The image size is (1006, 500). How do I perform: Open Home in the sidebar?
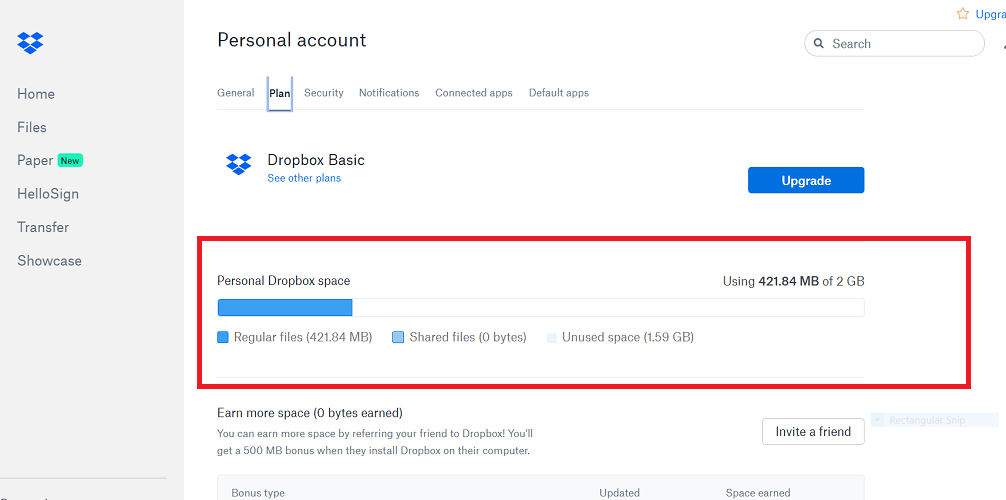[x=36, y=94]
